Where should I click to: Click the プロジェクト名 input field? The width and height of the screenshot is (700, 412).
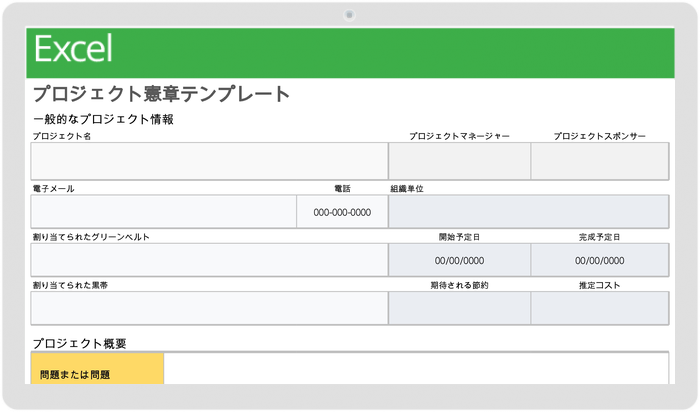(x=209, y=161)
